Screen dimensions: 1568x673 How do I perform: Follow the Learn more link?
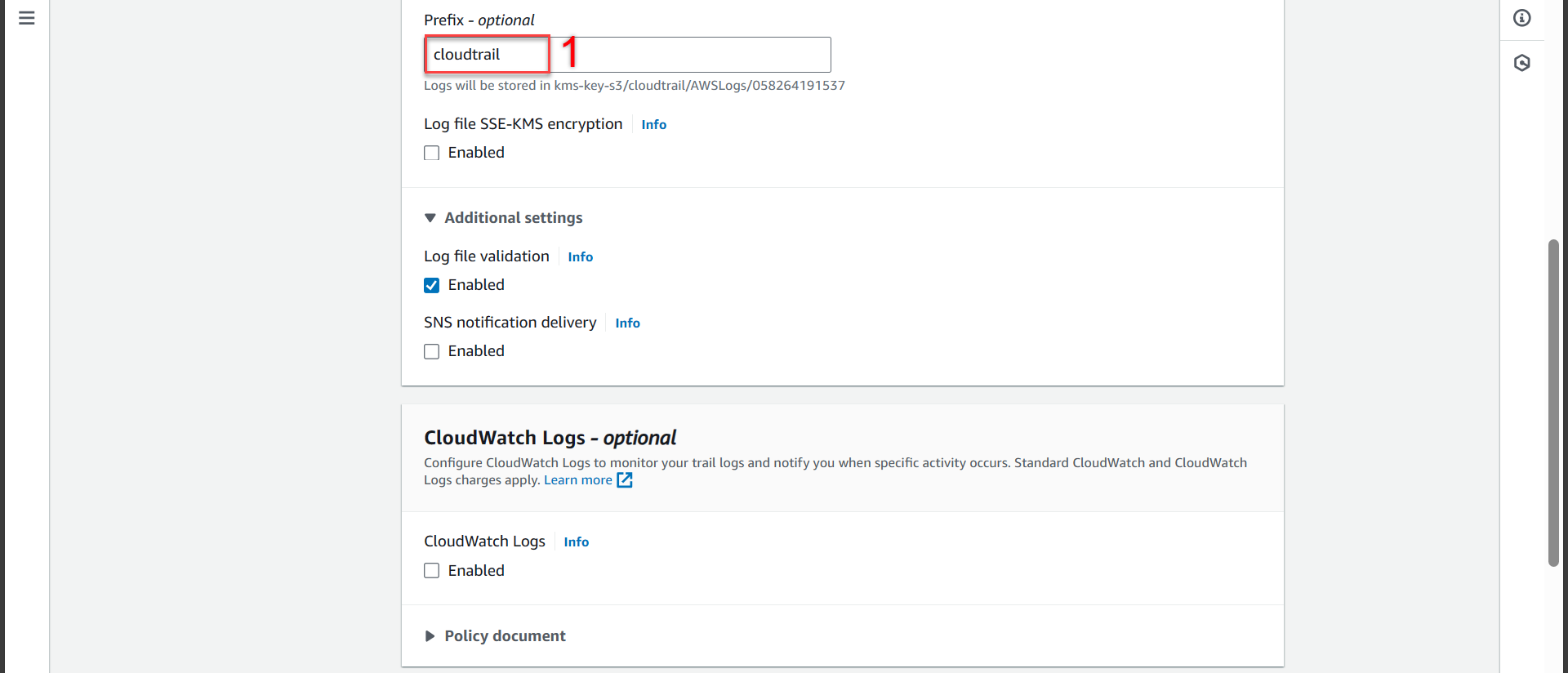[577, 480]
